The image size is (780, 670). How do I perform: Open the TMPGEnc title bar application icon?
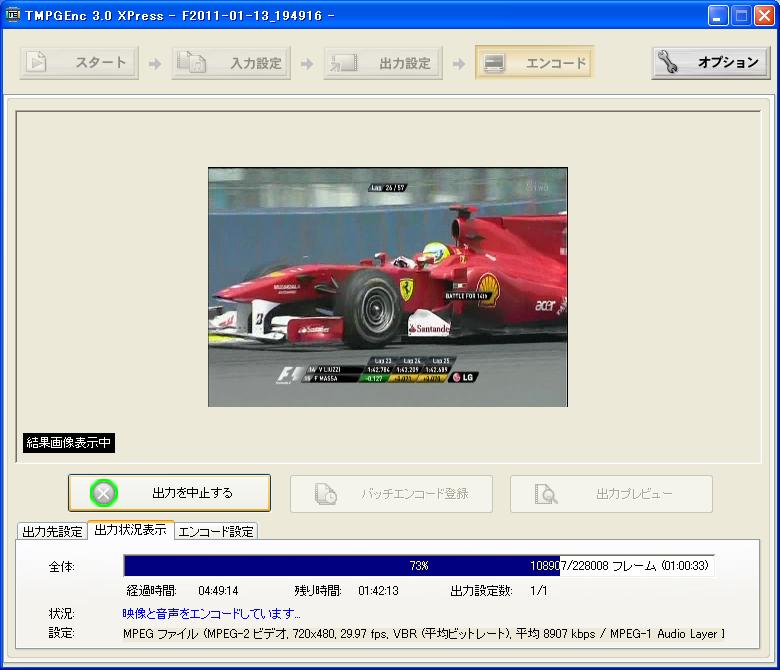(x=14, y=15)
